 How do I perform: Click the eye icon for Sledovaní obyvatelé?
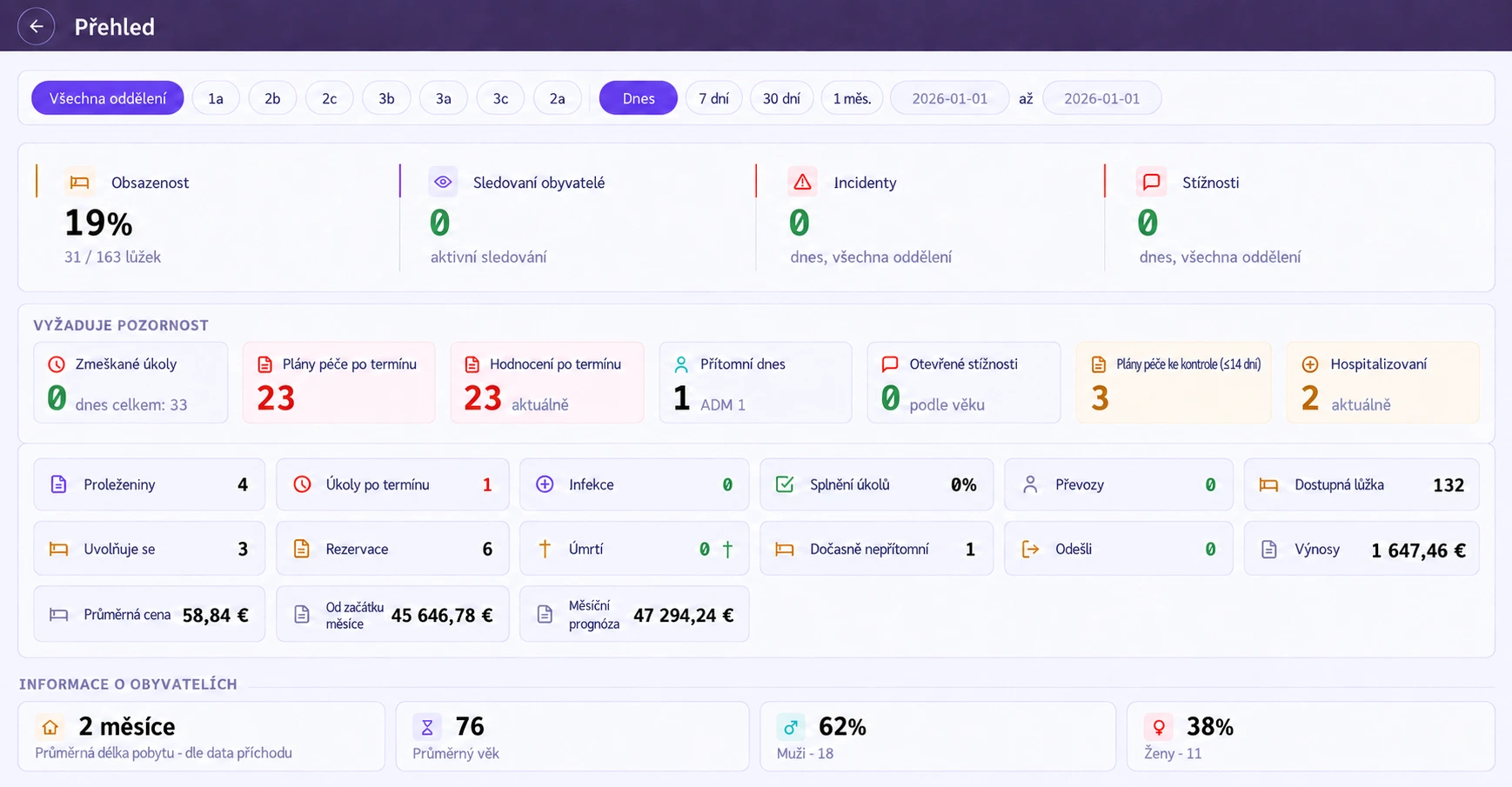[443, 183]
